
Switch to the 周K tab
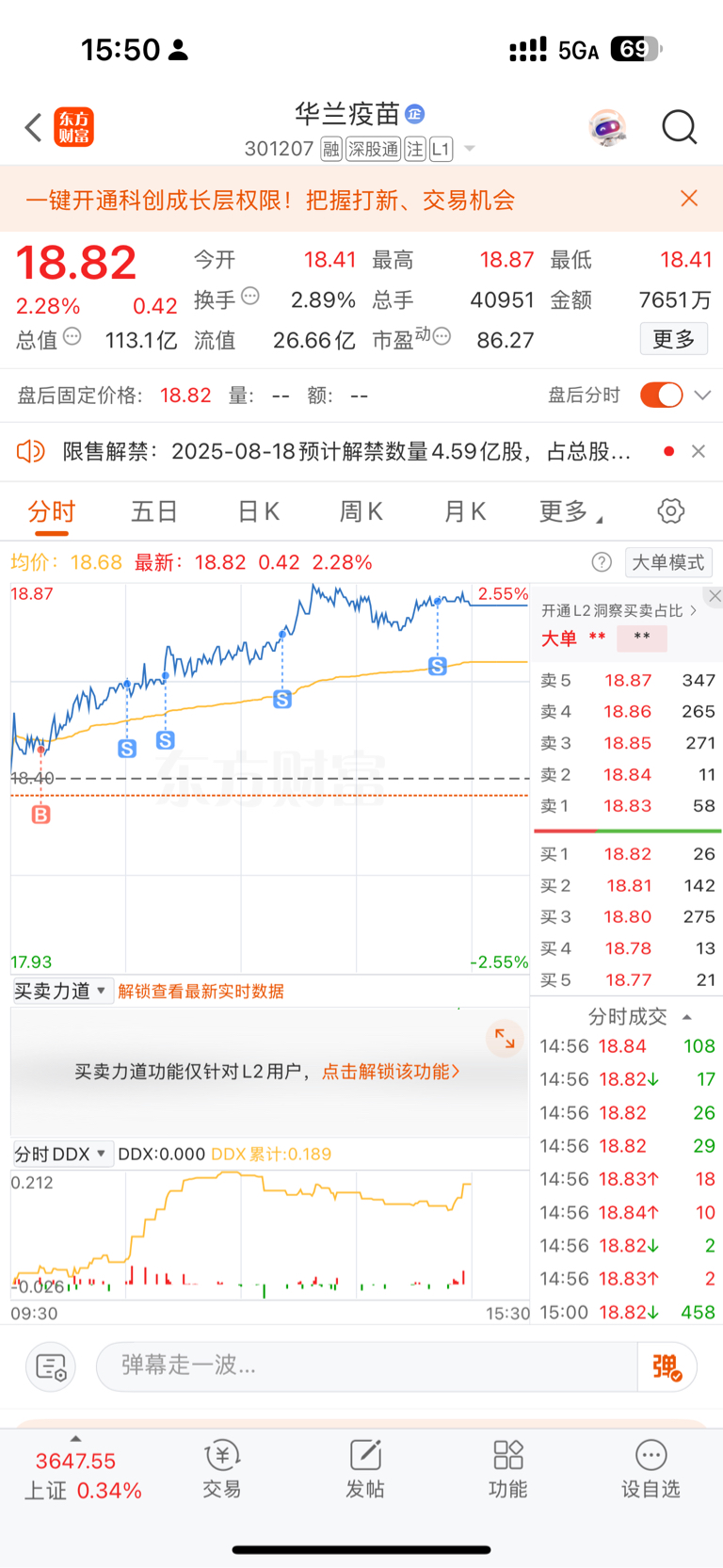(361, 511)
